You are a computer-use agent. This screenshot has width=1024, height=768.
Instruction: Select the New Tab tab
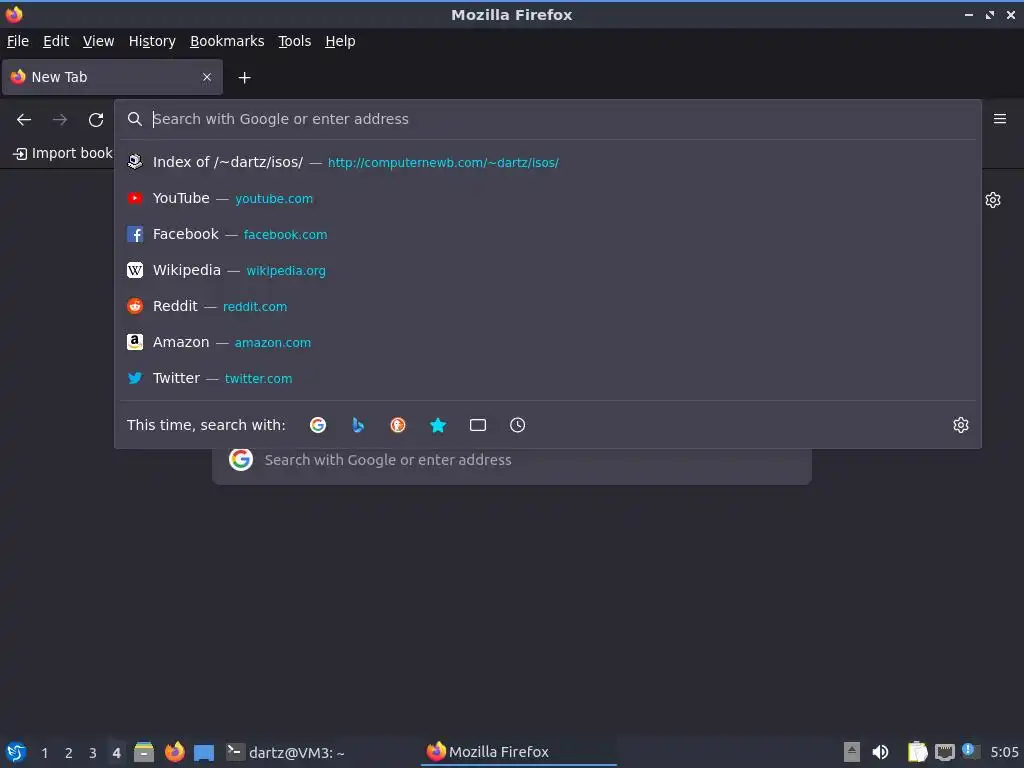coord(112,77)
